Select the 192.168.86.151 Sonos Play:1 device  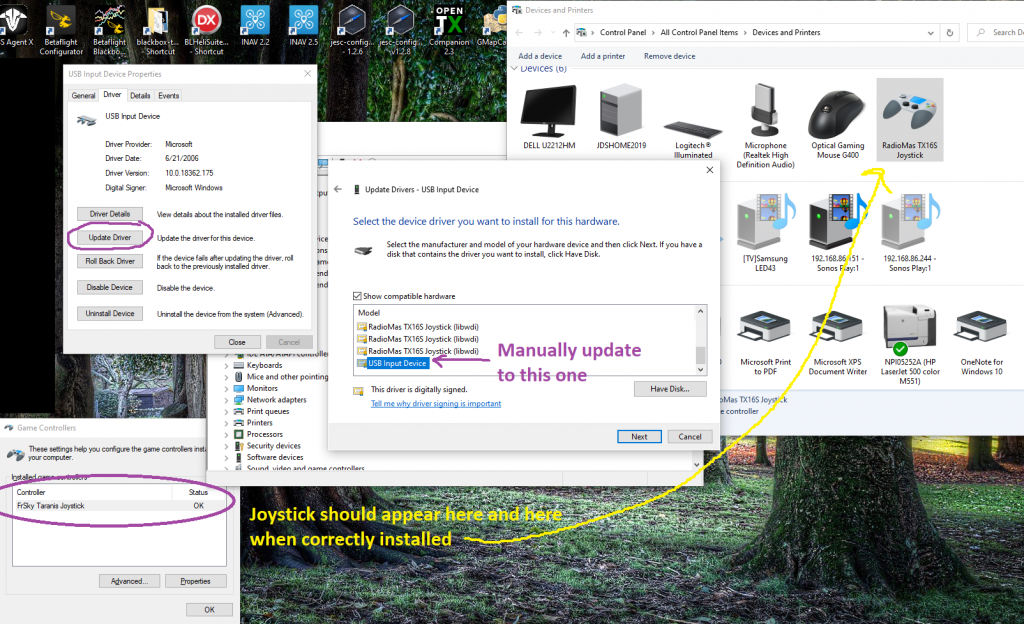(x=838, y=232)
